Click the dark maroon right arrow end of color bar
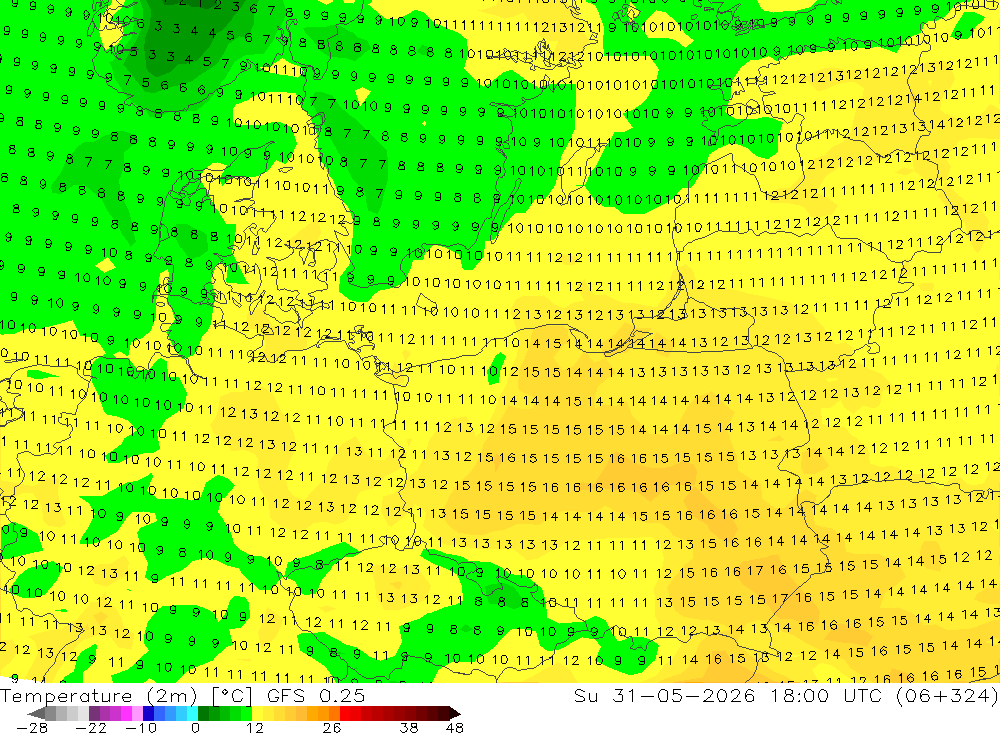Image resolution: width=1000 pixels, height=733 pixels. pyautogui.click(x=455, y=713)
